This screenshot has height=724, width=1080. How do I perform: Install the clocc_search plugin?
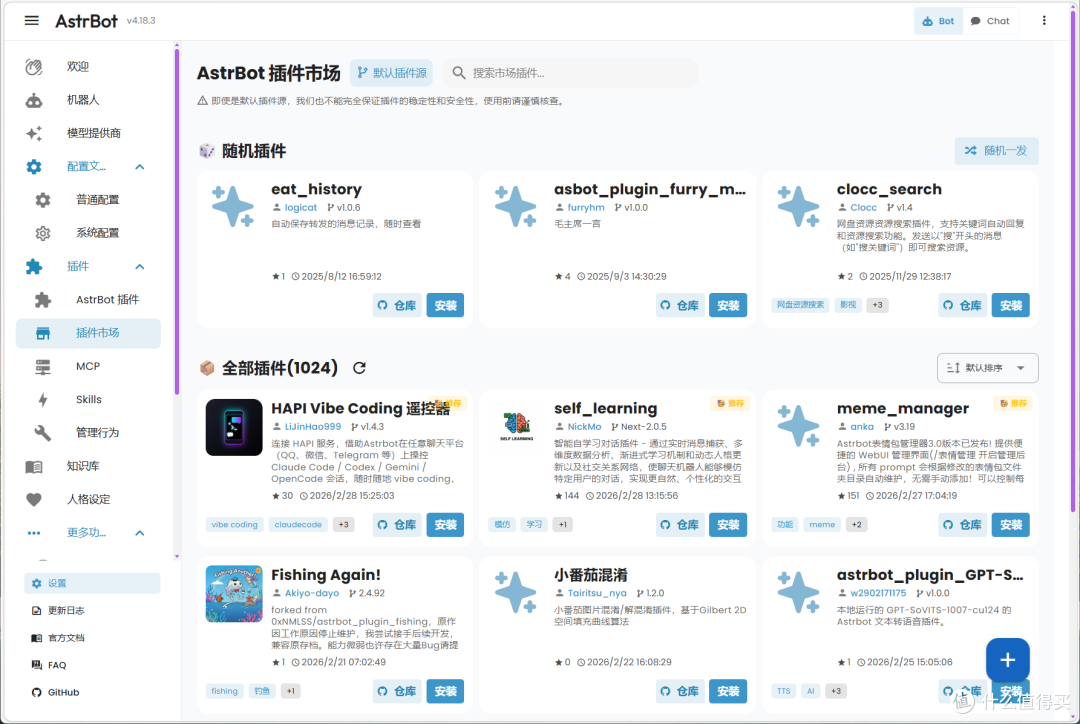tap(1010, 305)
